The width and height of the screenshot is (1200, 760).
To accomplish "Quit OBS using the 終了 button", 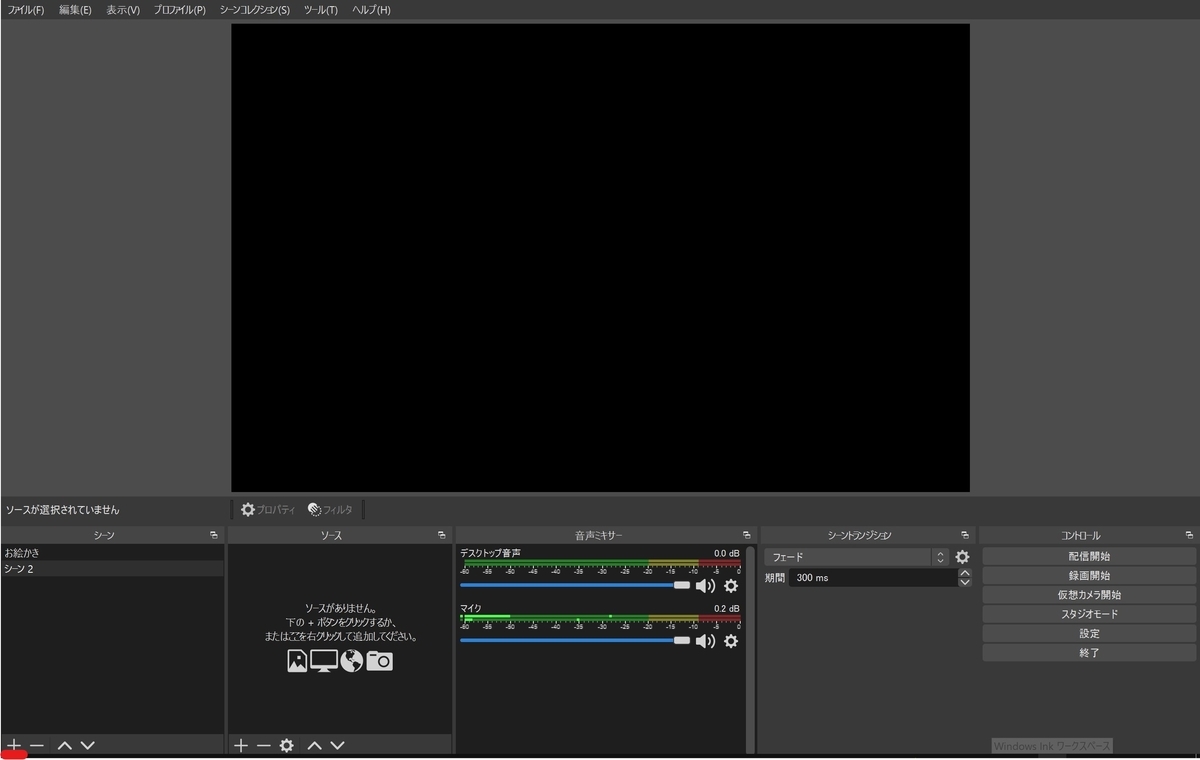I will 1089,653.
